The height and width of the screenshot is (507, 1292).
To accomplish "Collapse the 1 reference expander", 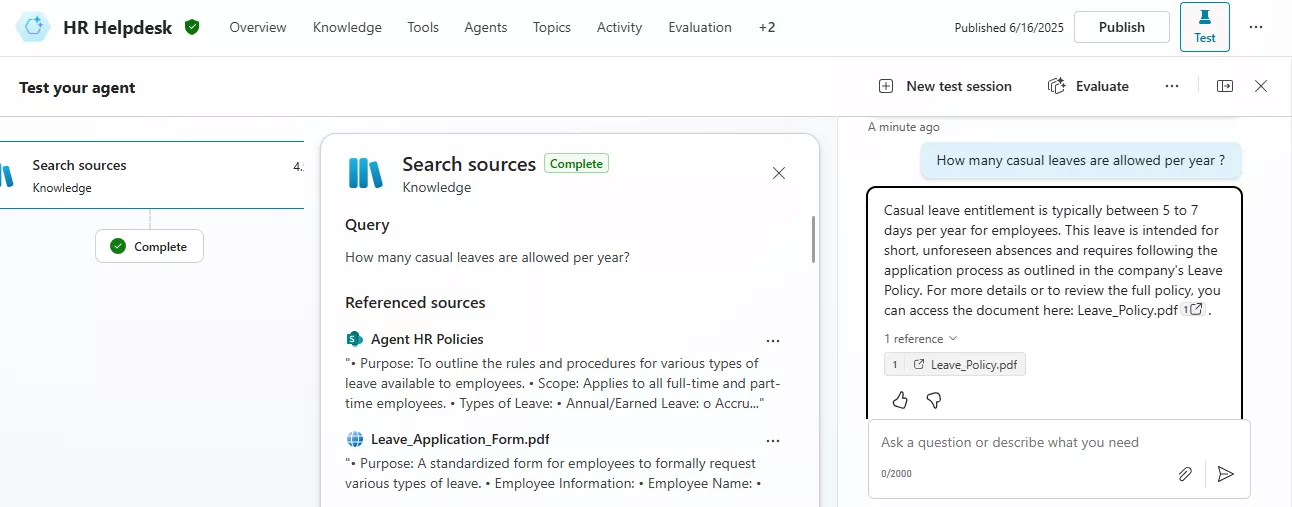I will click(x=920, y=339).
